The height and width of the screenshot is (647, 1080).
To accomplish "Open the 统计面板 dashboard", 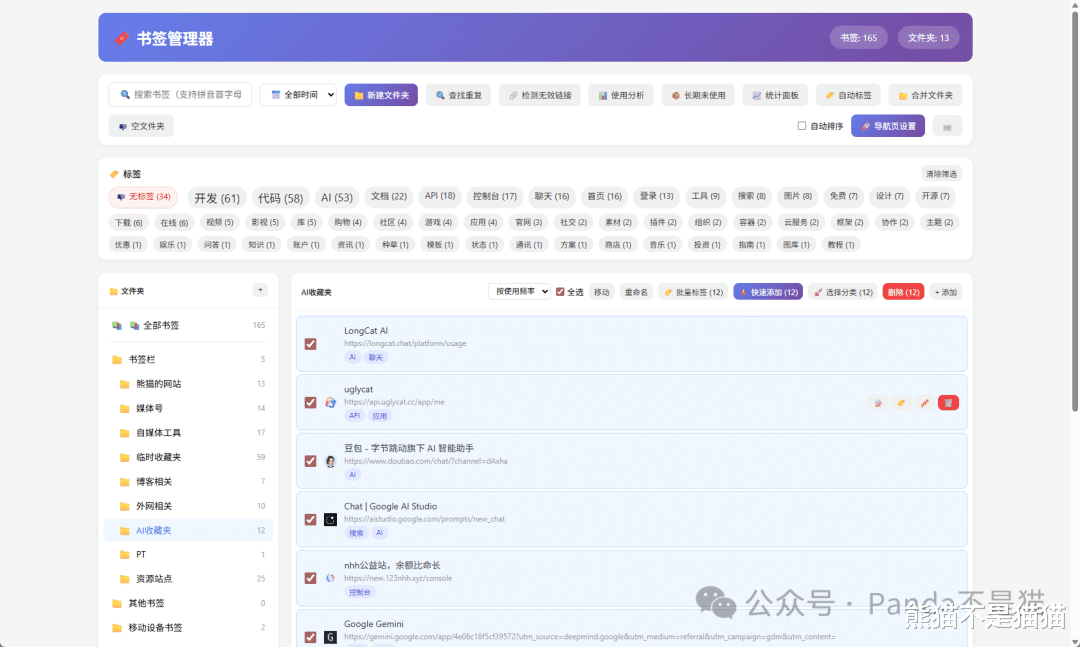I will (x=775, y=95).
